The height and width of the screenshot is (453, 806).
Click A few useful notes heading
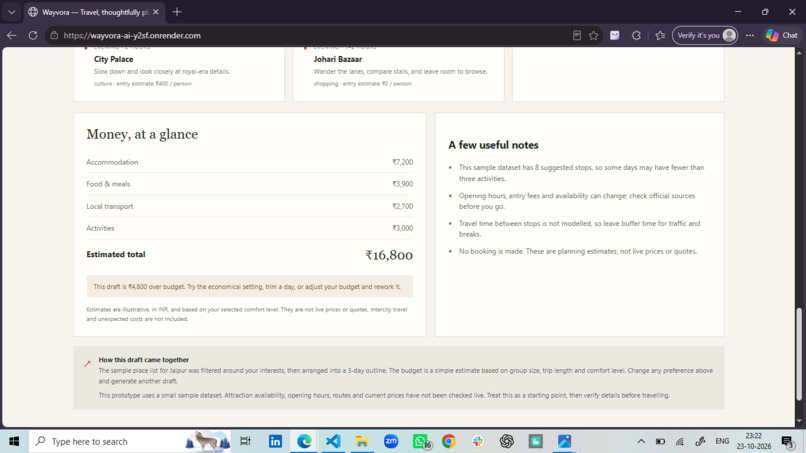click(493, 145)
